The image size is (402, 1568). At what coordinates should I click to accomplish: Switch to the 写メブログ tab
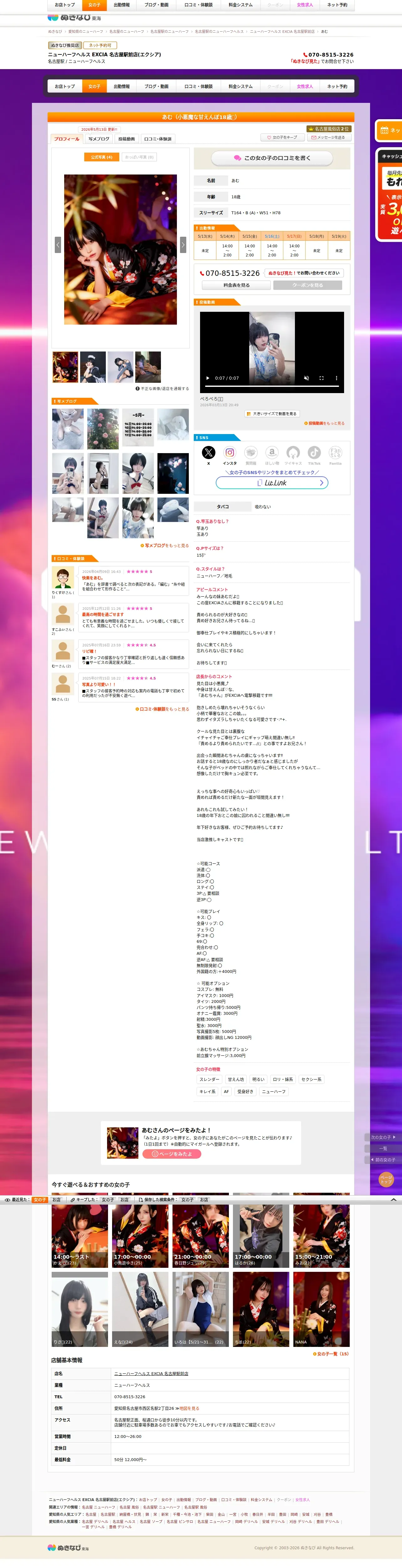(x=99, y=139)
